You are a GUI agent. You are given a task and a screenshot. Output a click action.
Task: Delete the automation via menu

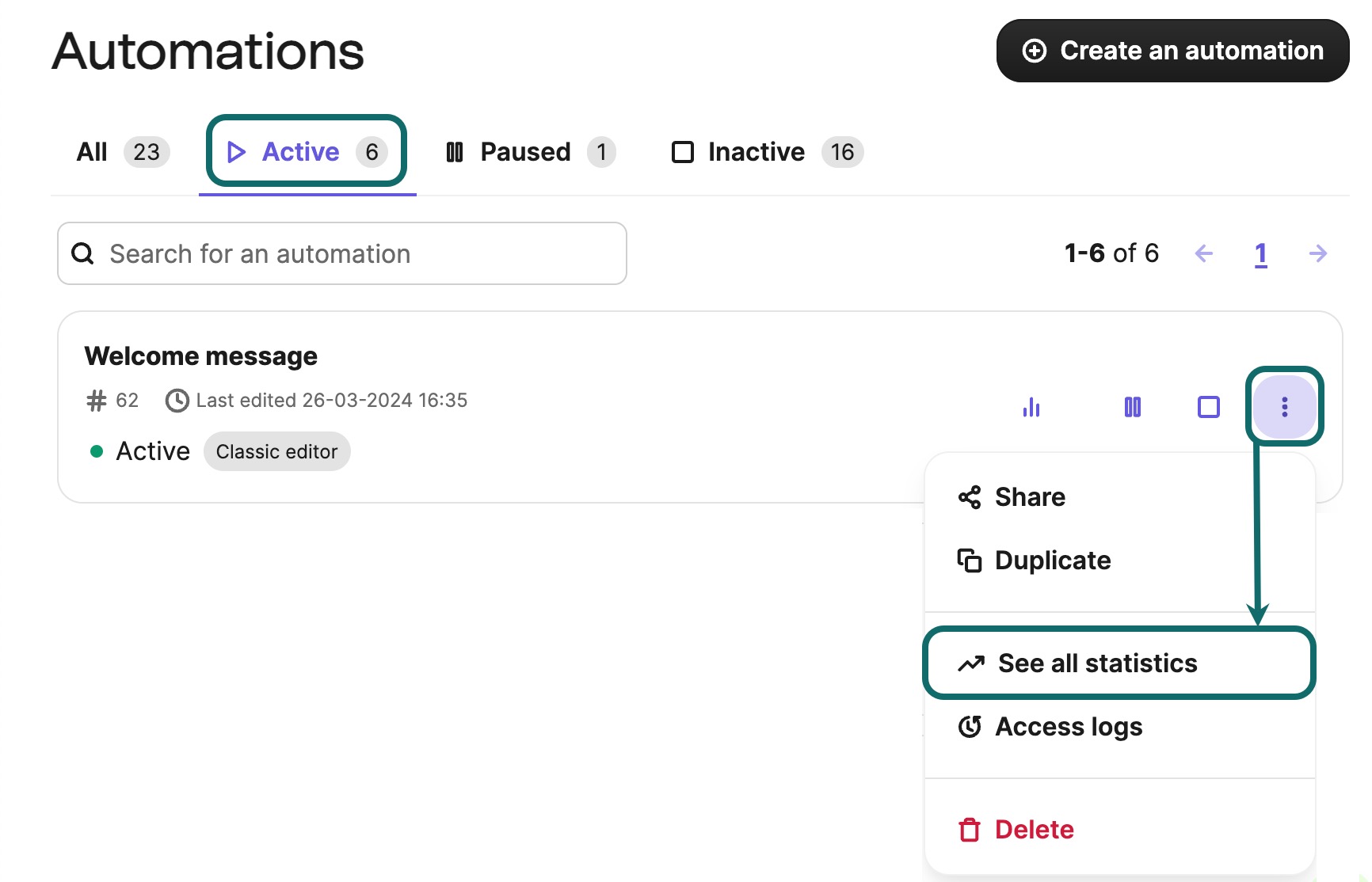1119,830
